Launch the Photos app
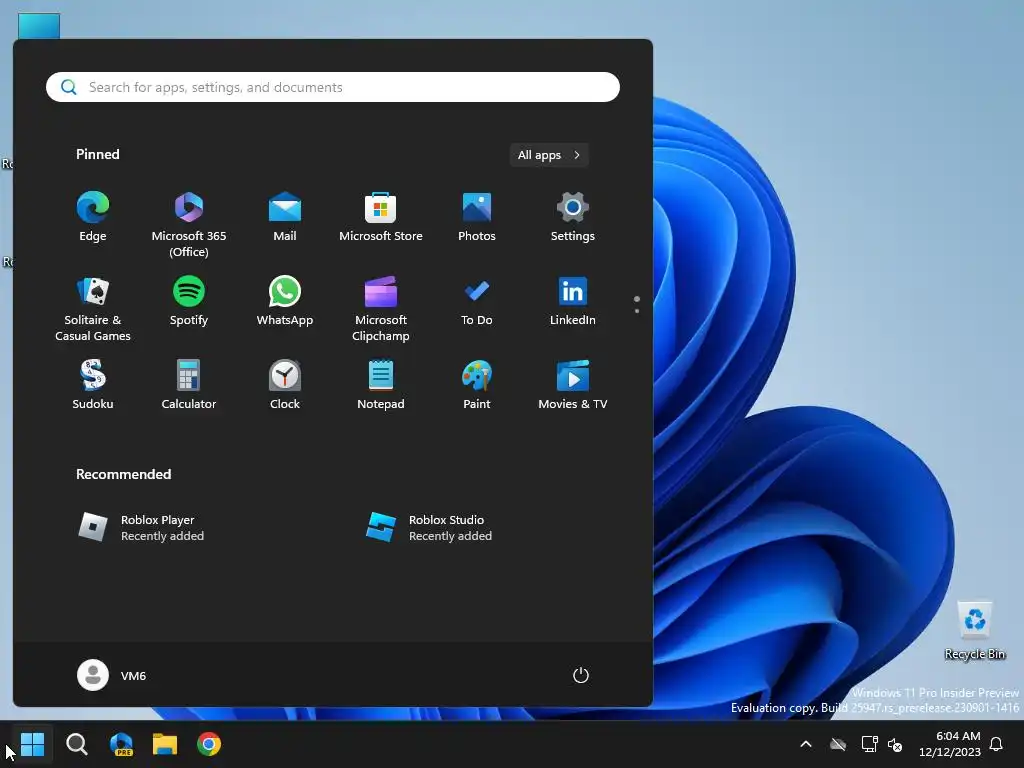1024x768 pixels. tap(477, 217)
